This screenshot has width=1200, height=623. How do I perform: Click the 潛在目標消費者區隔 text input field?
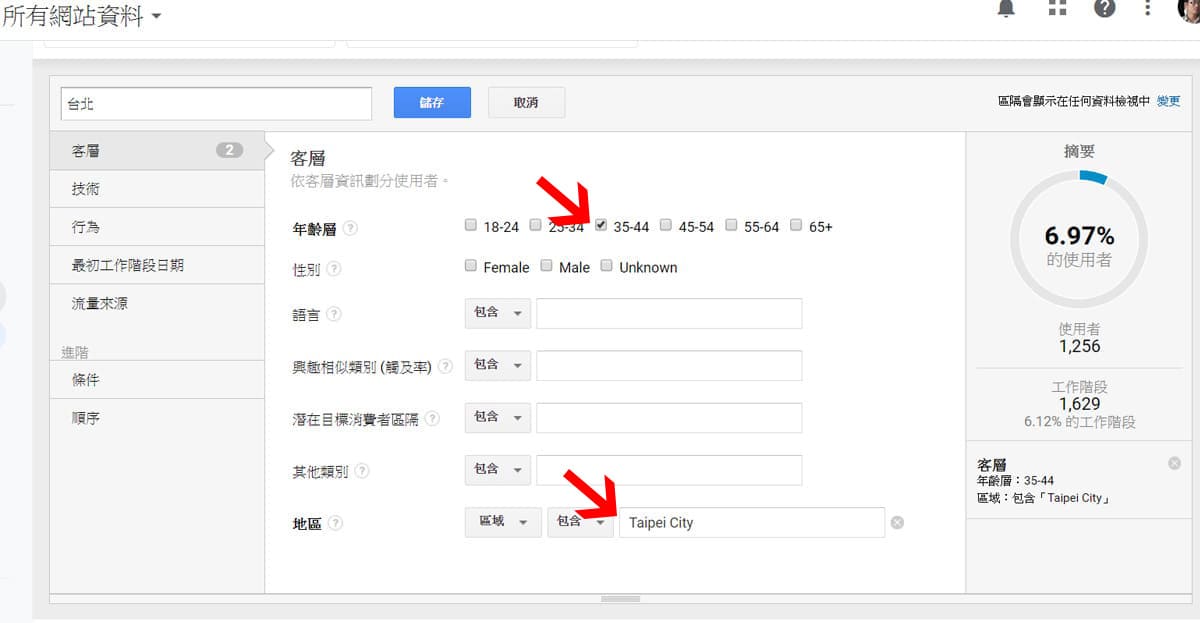(669, 417)
